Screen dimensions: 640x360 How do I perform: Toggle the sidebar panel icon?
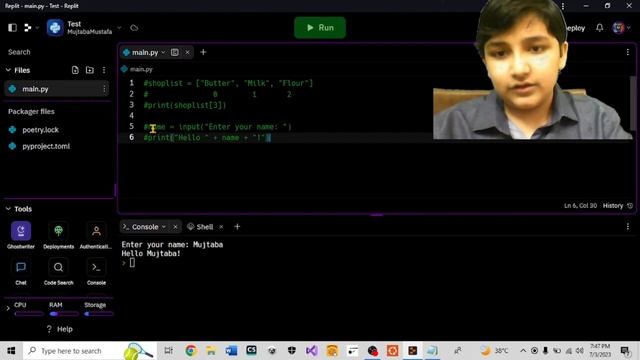click(x=12, y=27)
